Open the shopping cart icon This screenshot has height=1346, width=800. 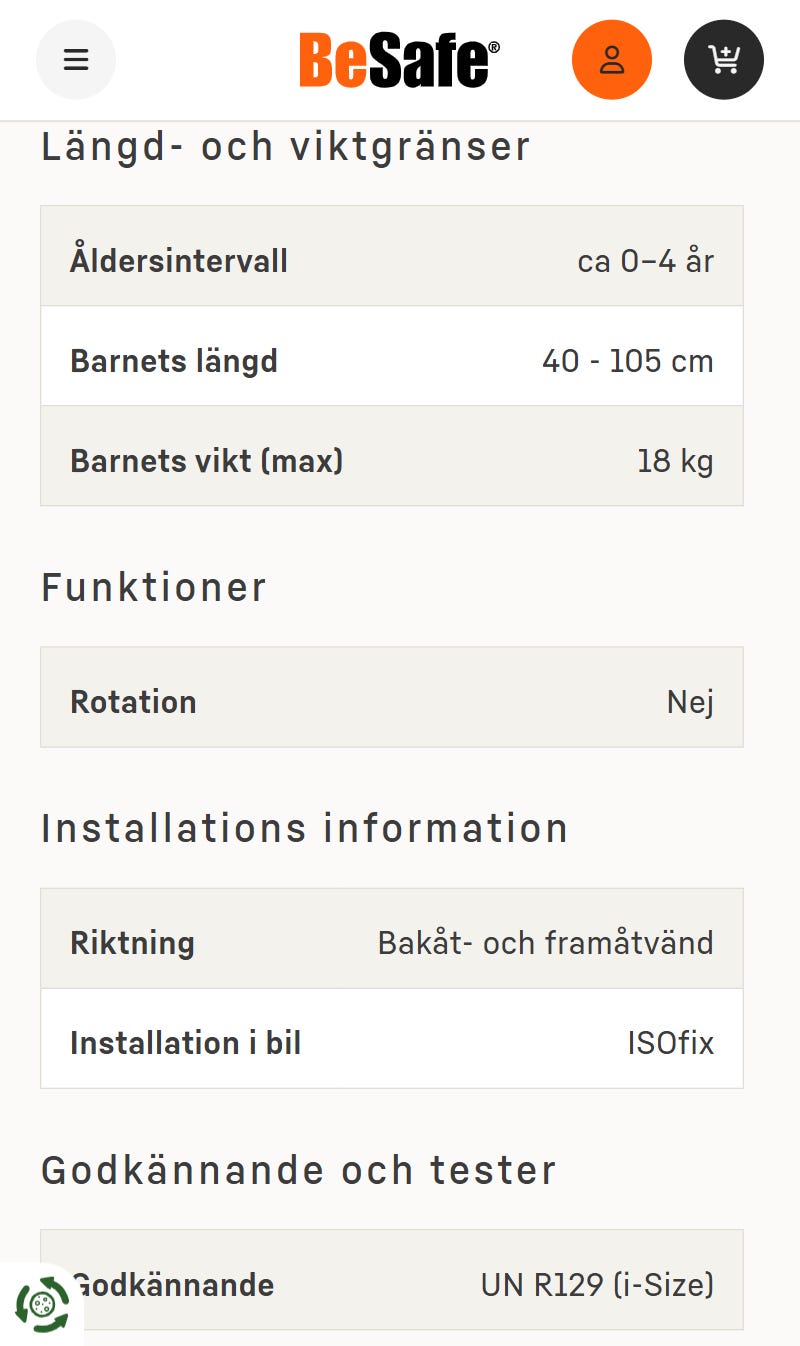point(724,60)
